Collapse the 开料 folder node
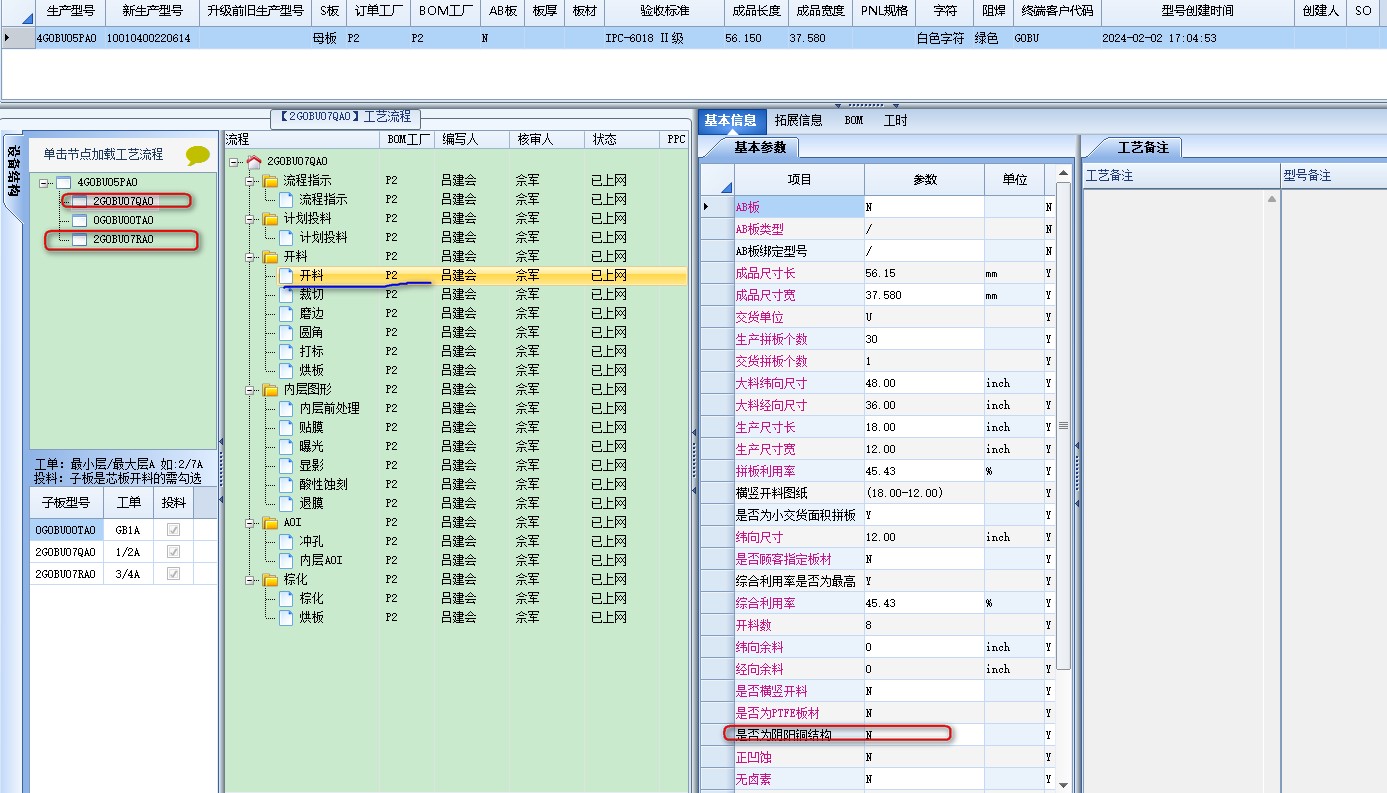The width and height of the screenshot is (1387, 793). click(x=251, y=257)
